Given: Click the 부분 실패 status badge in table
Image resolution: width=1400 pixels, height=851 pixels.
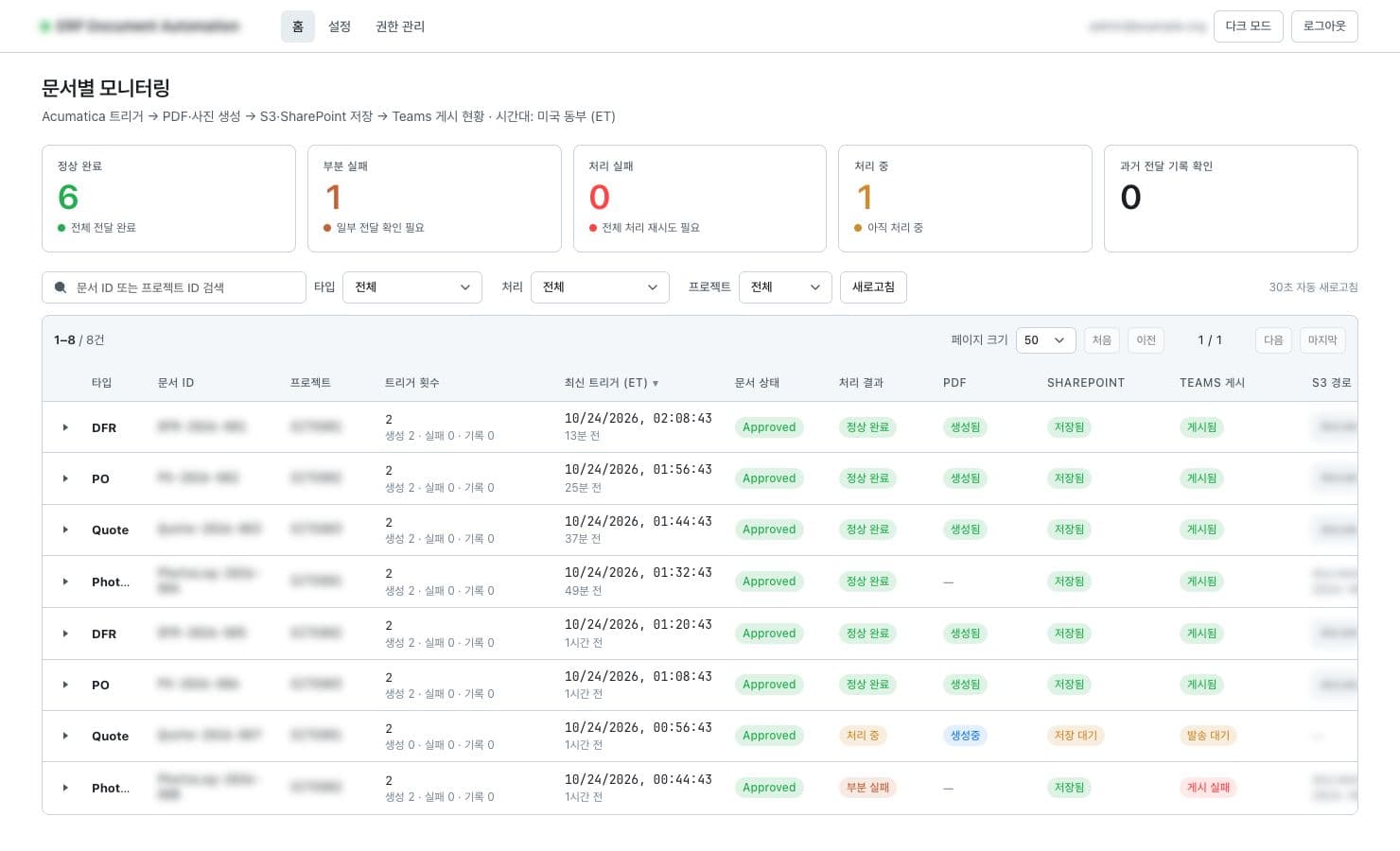Looking at the screenshot, I should [x=867, y=788].
